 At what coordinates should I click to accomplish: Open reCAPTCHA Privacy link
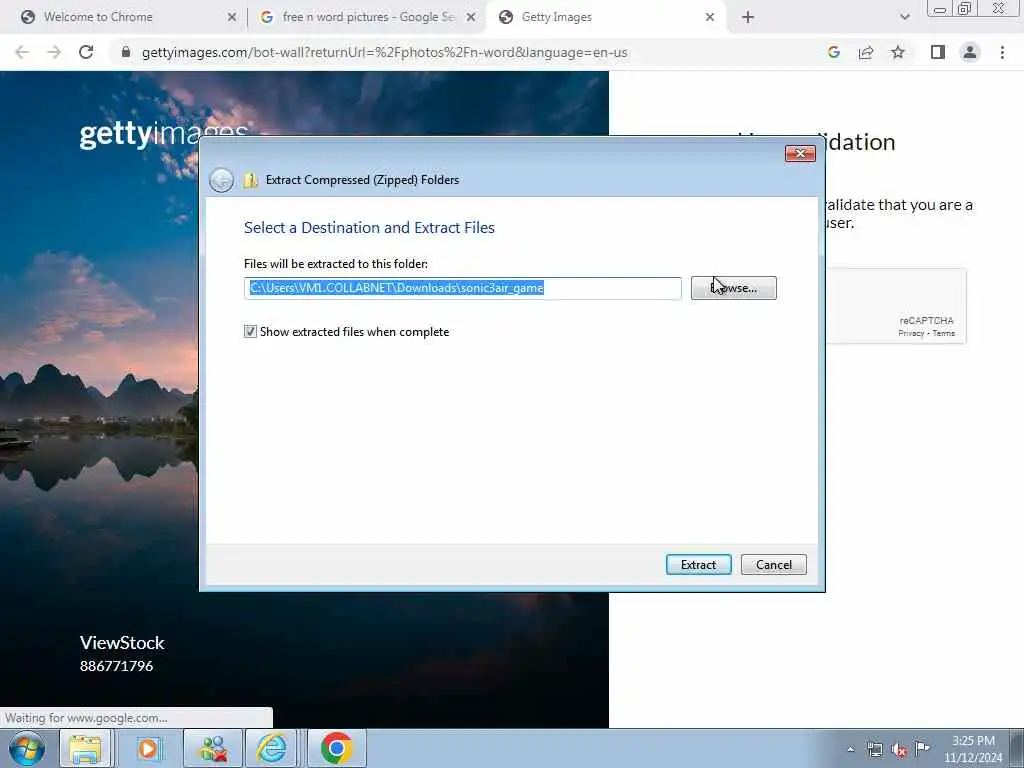911,333
